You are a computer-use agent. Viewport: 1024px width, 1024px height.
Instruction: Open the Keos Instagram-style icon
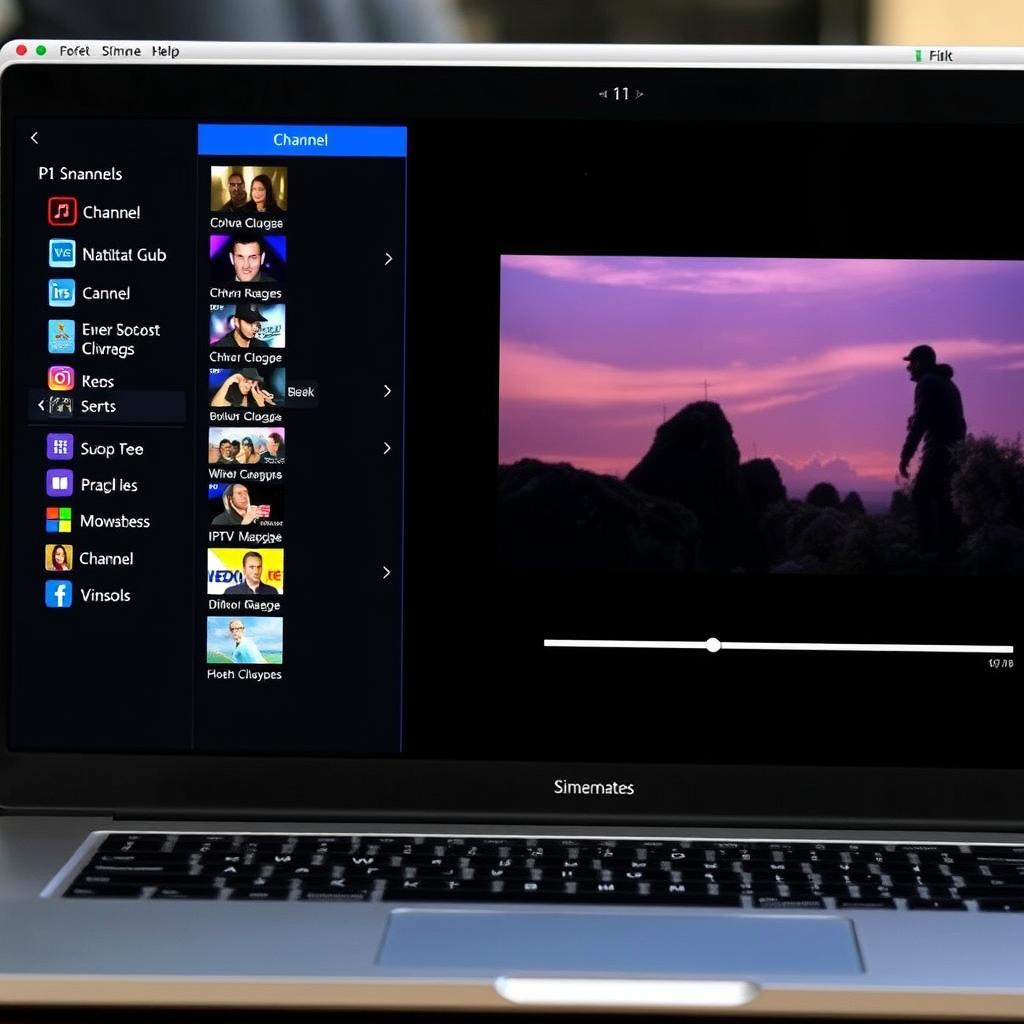pos(61,379)
